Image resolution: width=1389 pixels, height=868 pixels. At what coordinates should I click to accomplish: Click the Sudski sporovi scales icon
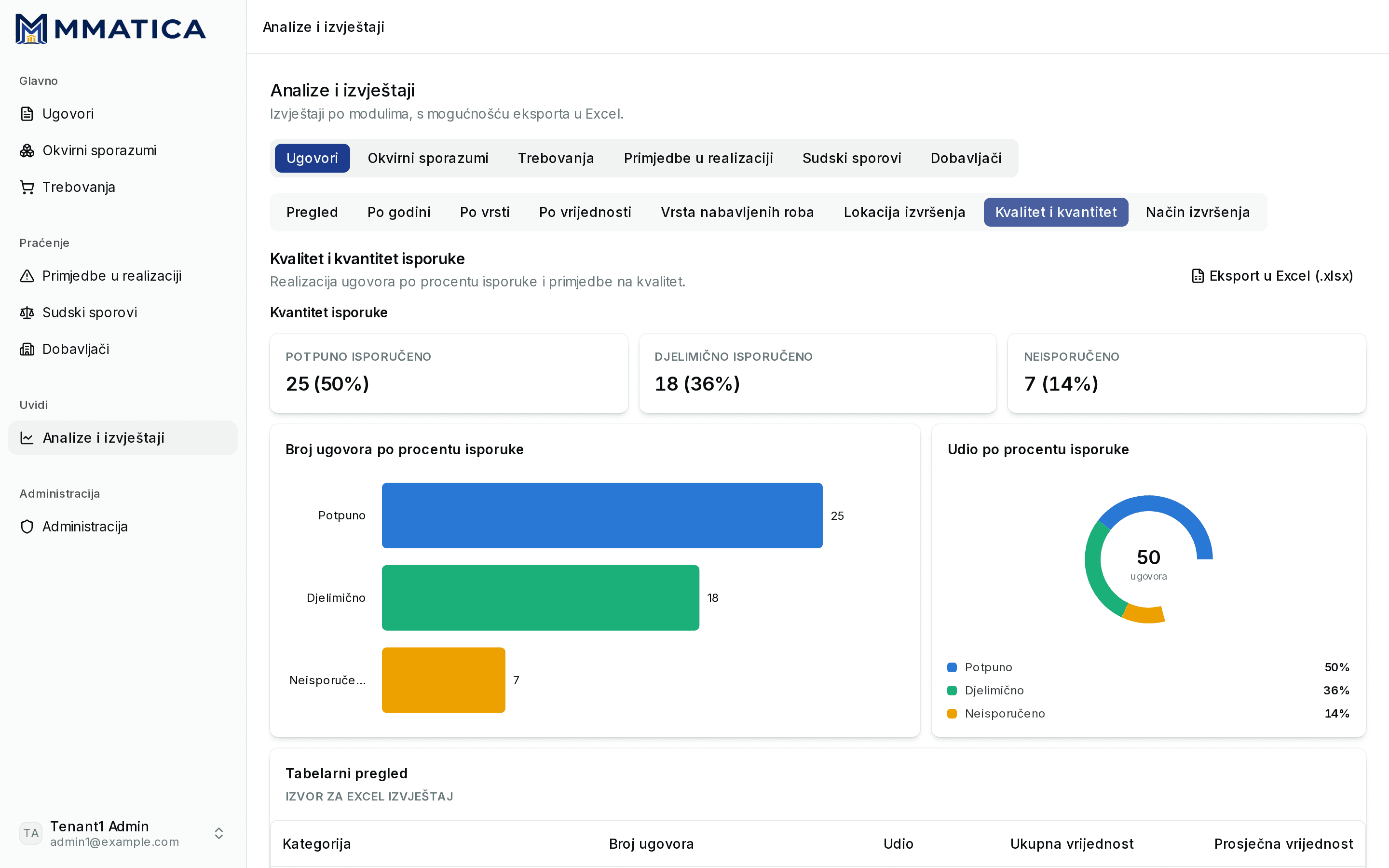[27, 313]
